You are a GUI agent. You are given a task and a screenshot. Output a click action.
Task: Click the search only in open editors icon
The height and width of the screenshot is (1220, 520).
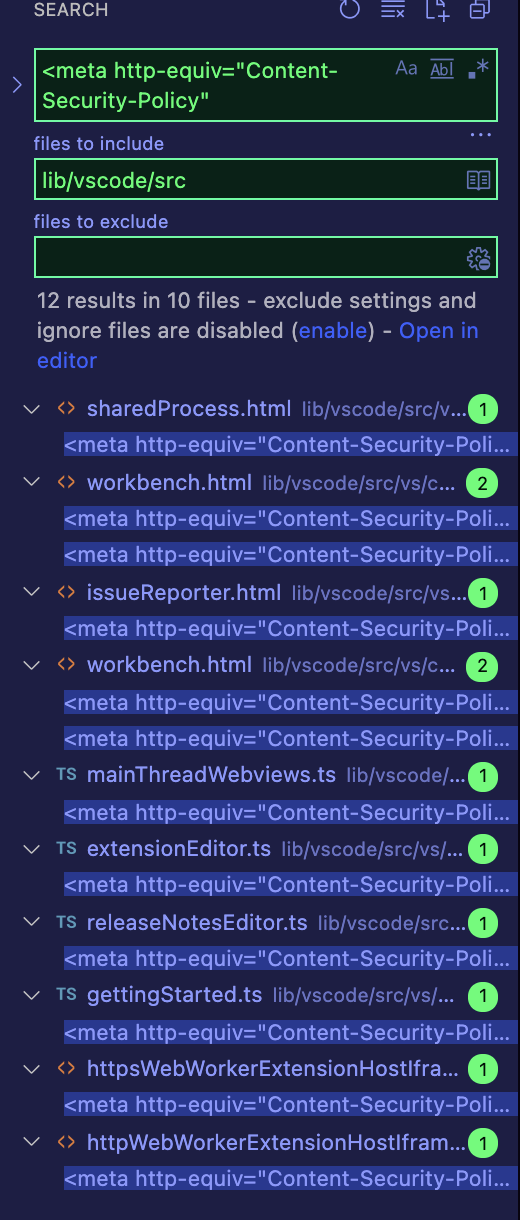click(479, 180)
